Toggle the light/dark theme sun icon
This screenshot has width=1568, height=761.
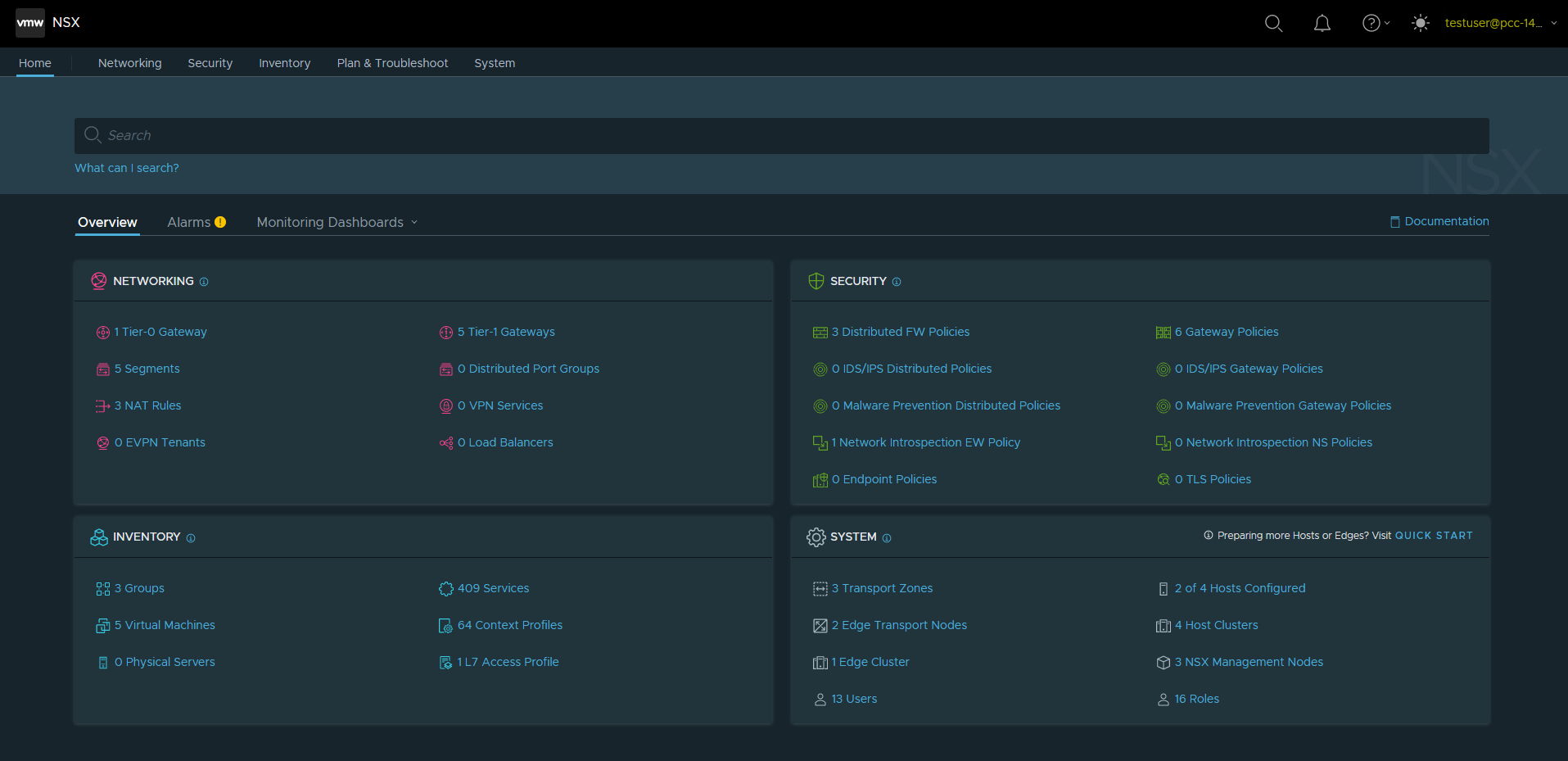tap(1421, 23)
